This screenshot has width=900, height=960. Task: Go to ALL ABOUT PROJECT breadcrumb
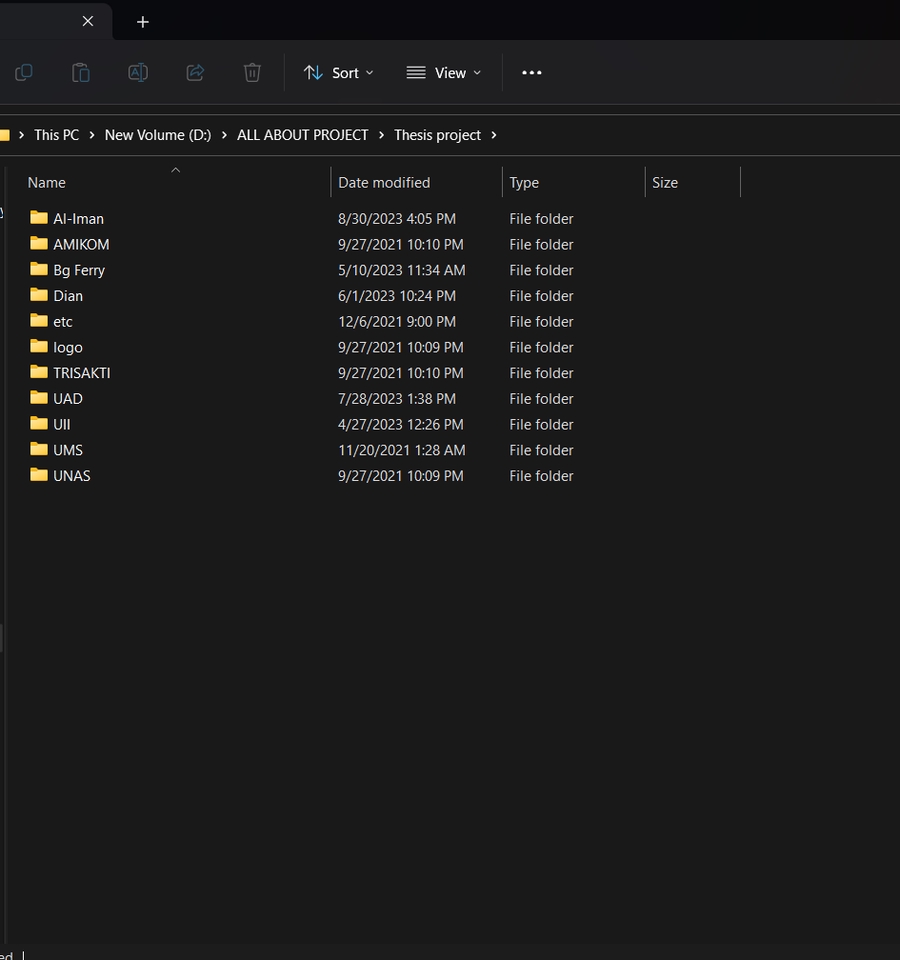(302, 135)
